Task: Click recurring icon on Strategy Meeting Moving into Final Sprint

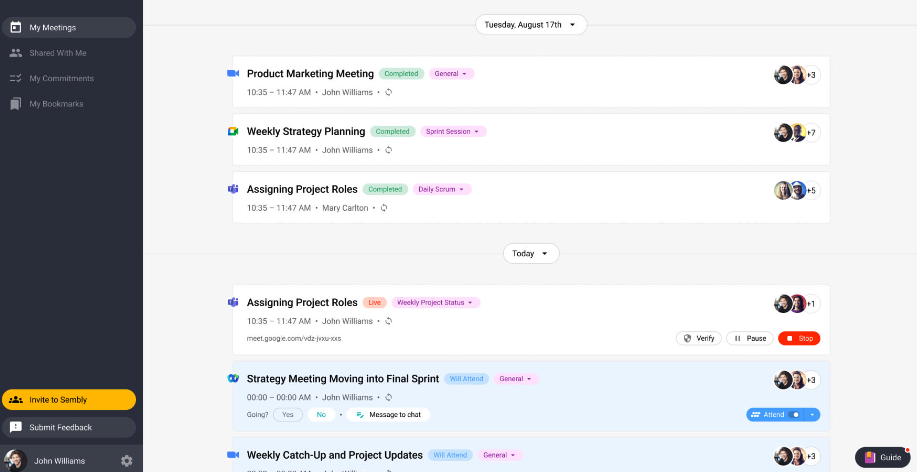Action: click(388, 397)
